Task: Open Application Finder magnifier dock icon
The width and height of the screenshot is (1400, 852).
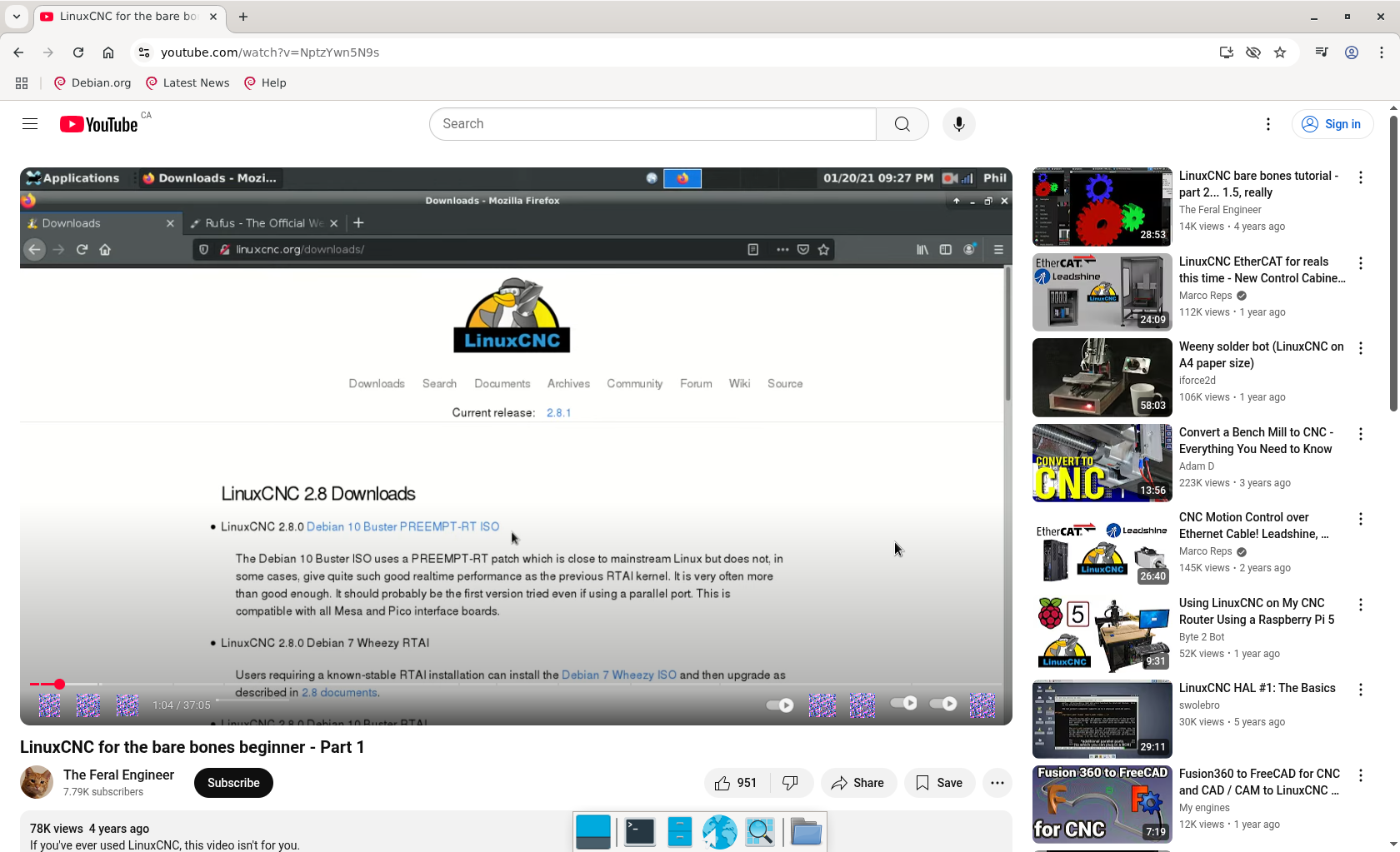Action: pos(760,832)
